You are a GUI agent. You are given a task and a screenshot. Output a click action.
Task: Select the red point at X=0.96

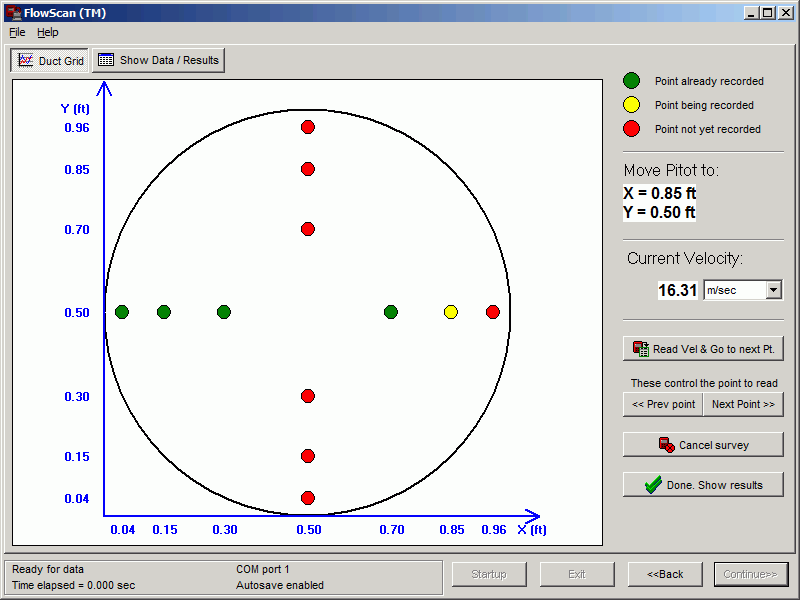[493, 312]
